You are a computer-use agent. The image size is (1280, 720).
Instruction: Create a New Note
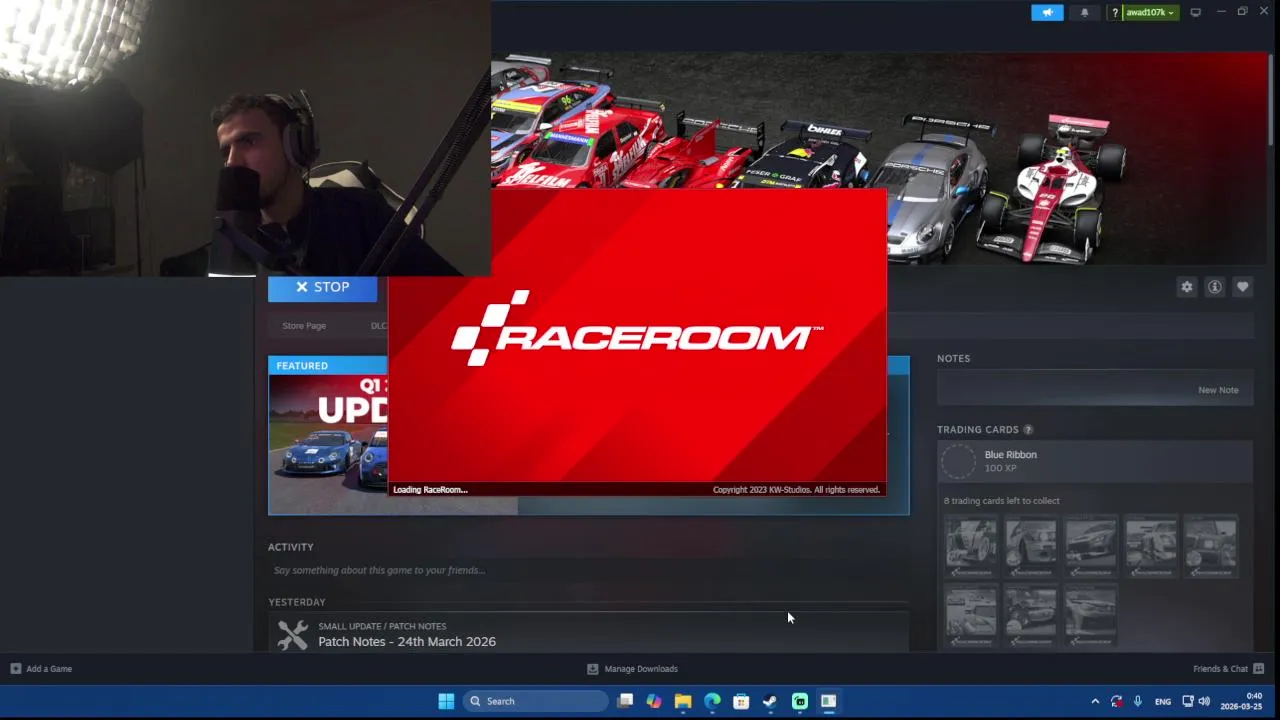(x=1218, y=390)
